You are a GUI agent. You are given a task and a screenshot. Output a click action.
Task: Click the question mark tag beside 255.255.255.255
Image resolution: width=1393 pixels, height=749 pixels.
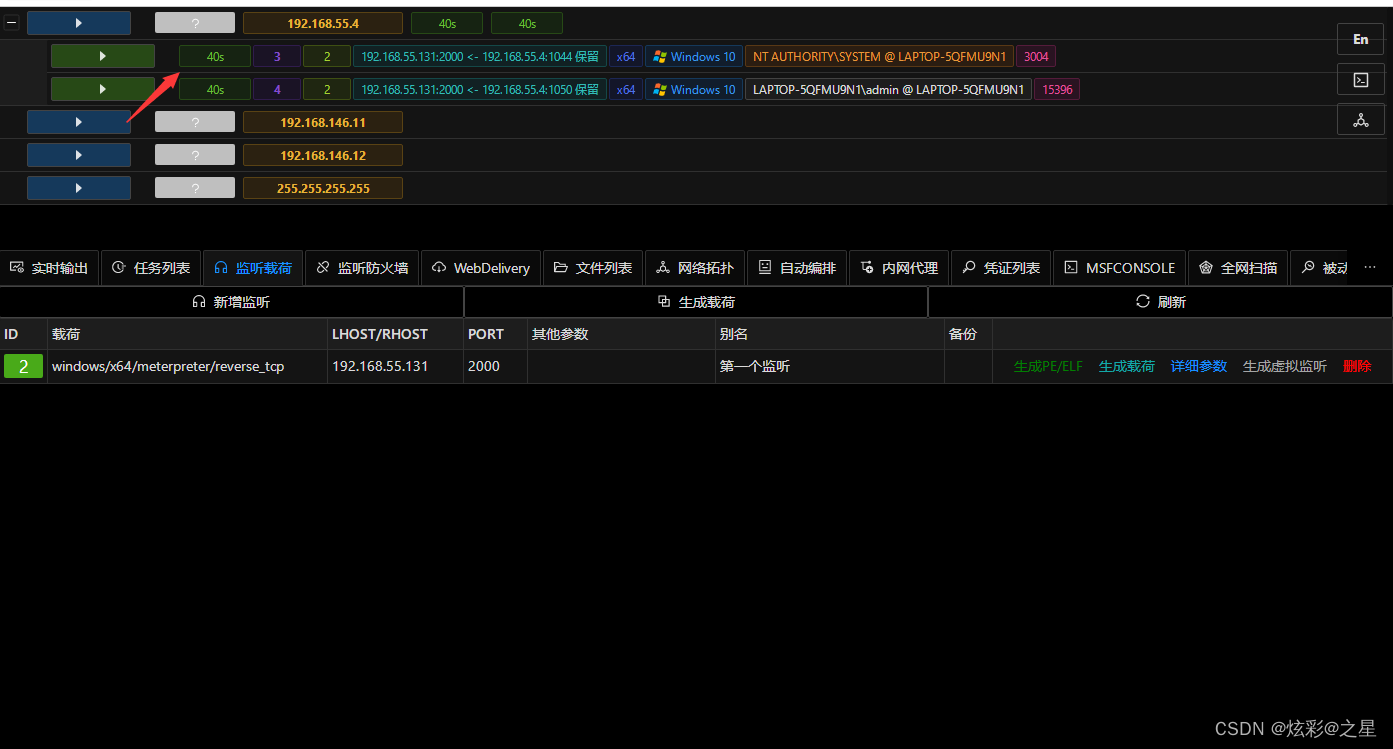[195, 188]
